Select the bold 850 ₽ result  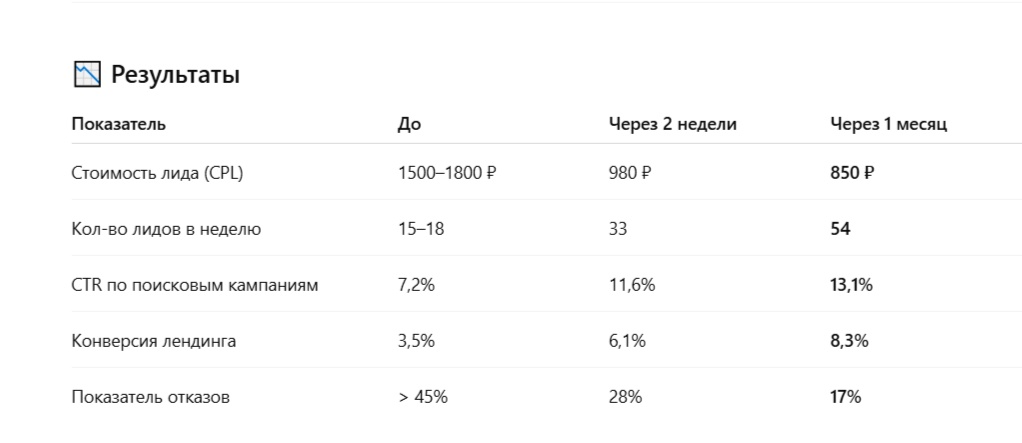click(853, 173)
